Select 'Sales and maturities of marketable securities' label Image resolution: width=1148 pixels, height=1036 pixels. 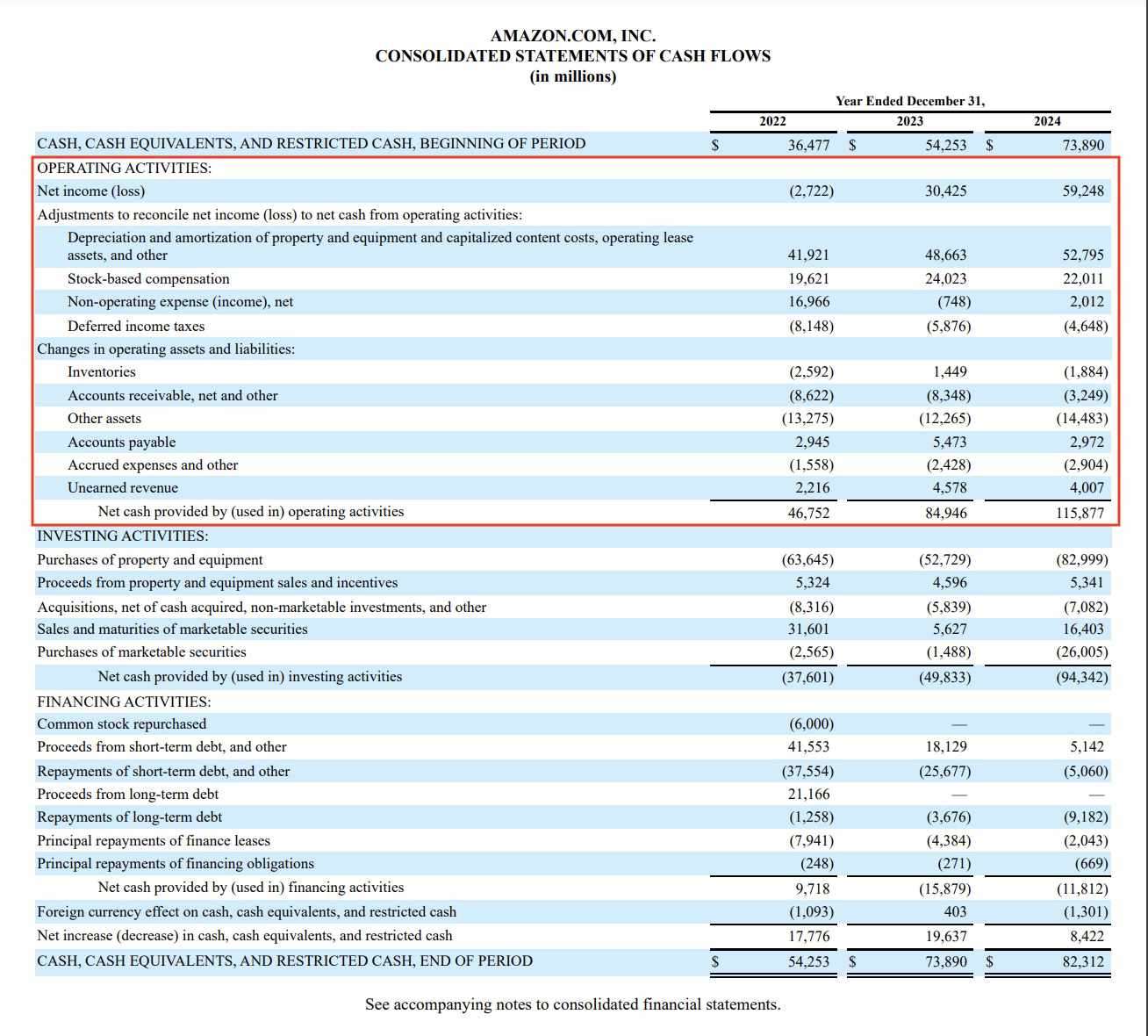[172, 630]
